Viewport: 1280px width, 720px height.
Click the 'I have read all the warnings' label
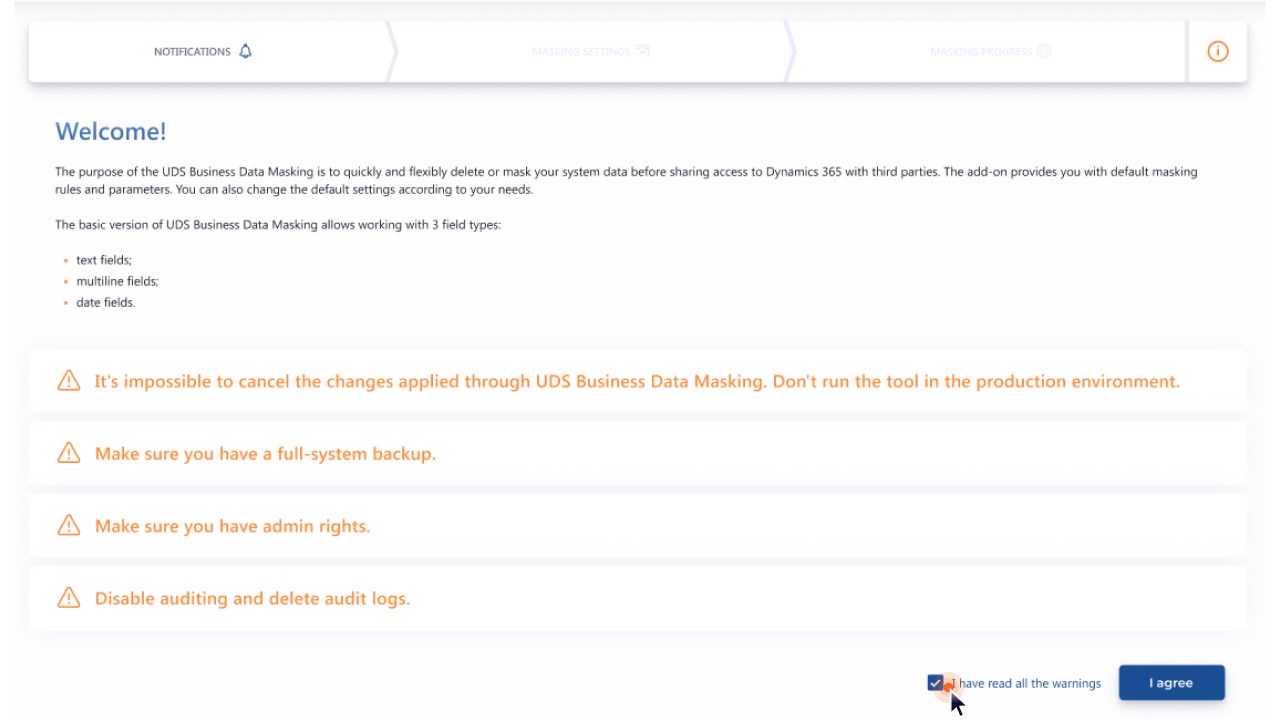[1027, 684]
